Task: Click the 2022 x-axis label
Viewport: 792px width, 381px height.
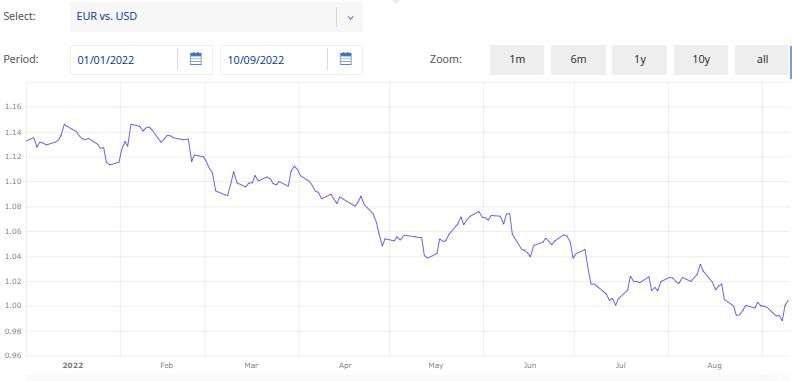Action: 73,365
